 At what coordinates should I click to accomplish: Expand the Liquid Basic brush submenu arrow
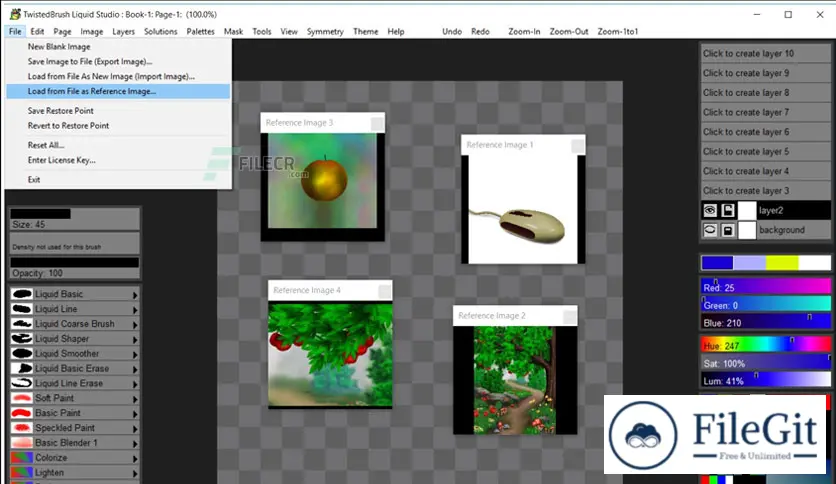135,295
